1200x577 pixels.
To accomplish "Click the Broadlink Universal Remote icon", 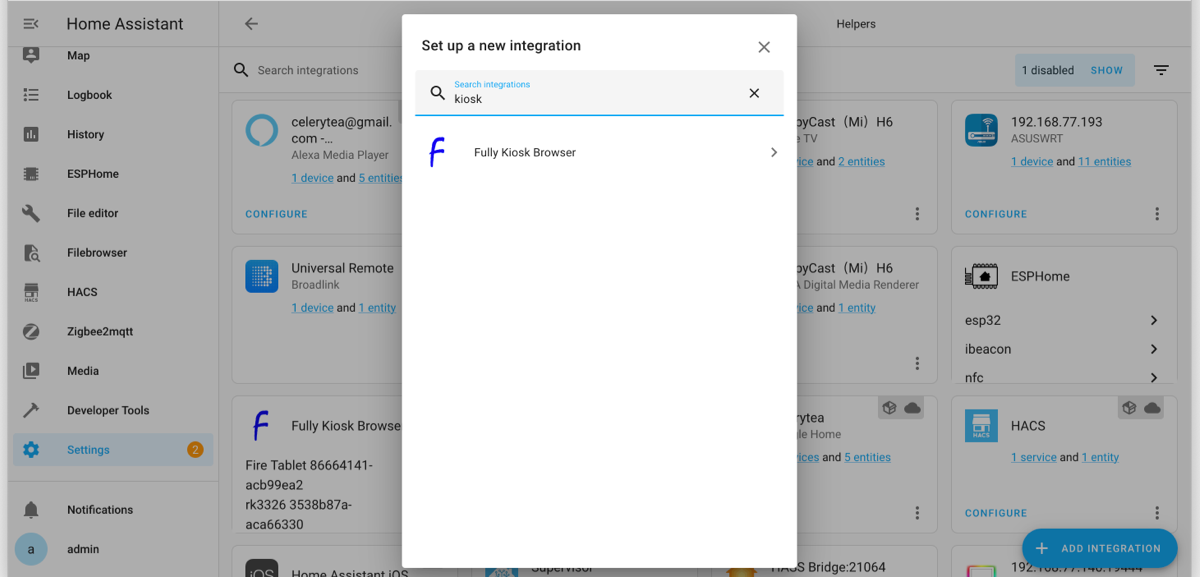I will [x=262, y=276].
